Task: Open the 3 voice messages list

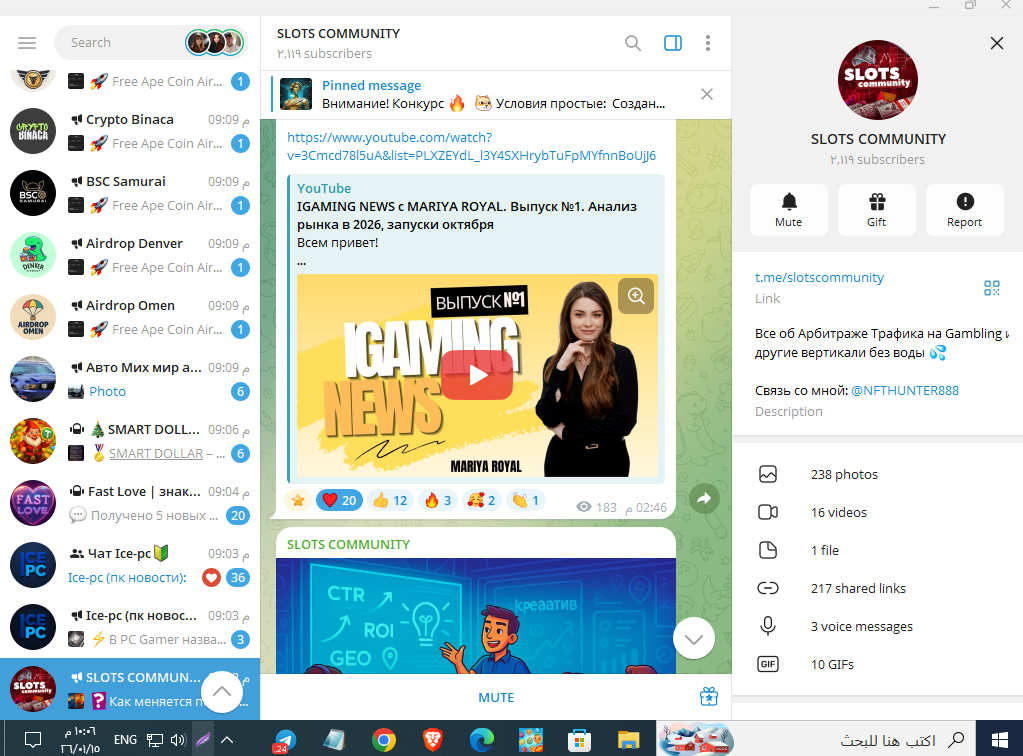Action: point(878,626)
